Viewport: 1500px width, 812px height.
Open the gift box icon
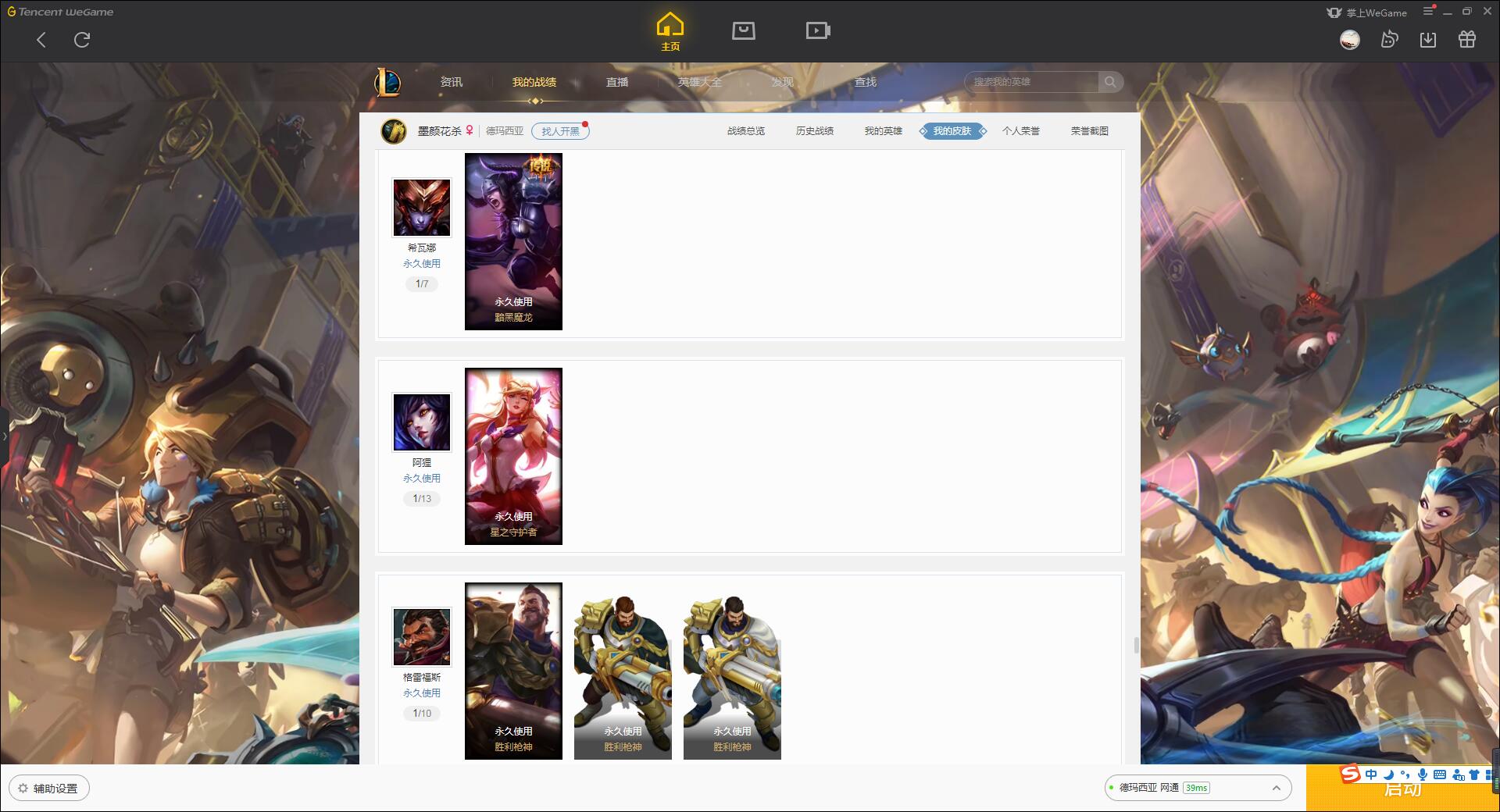[1467, 39]
